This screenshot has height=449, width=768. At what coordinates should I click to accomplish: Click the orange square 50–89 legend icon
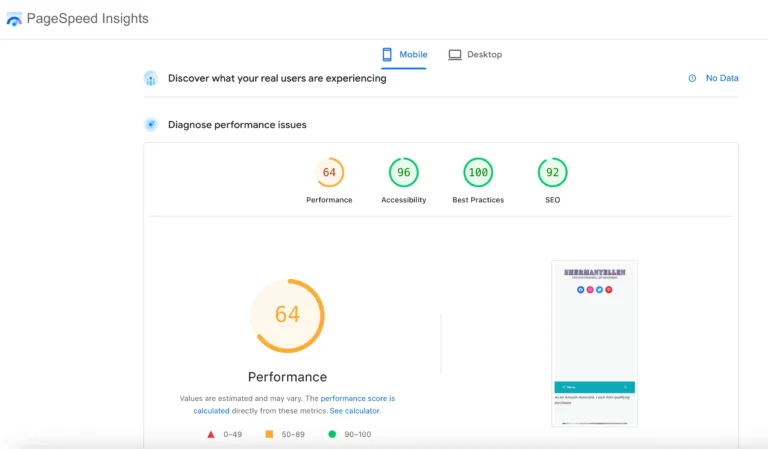(269, 434)
